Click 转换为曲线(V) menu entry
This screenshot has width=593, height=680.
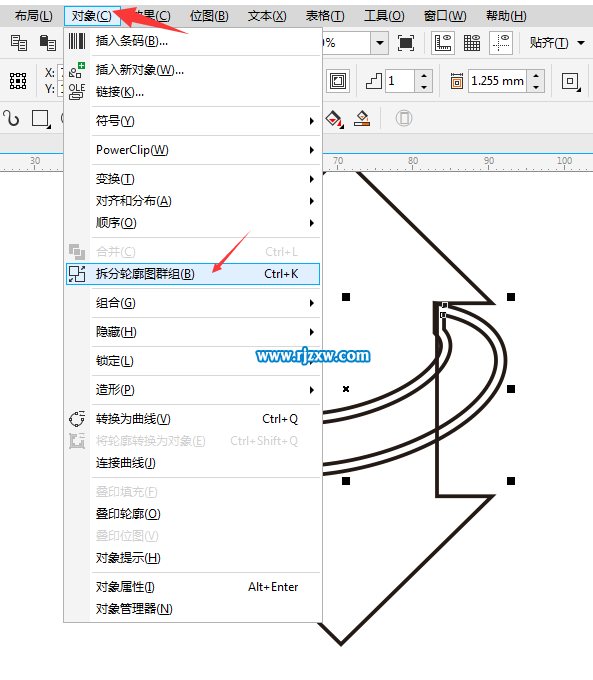point(133,419)
